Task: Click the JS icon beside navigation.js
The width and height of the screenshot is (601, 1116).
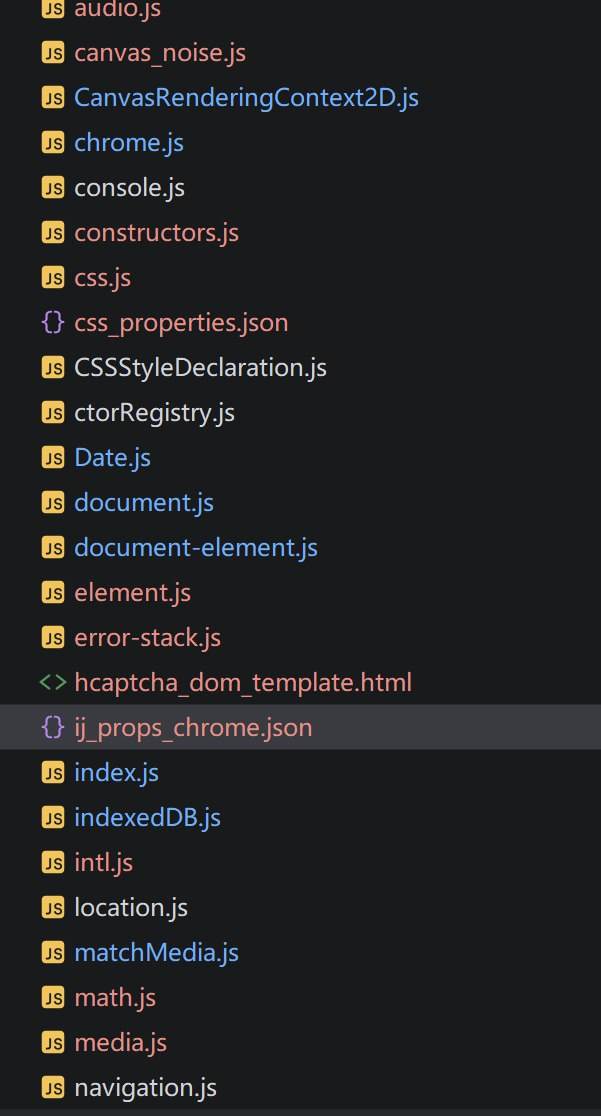Action: click(x=53, y=1088)
